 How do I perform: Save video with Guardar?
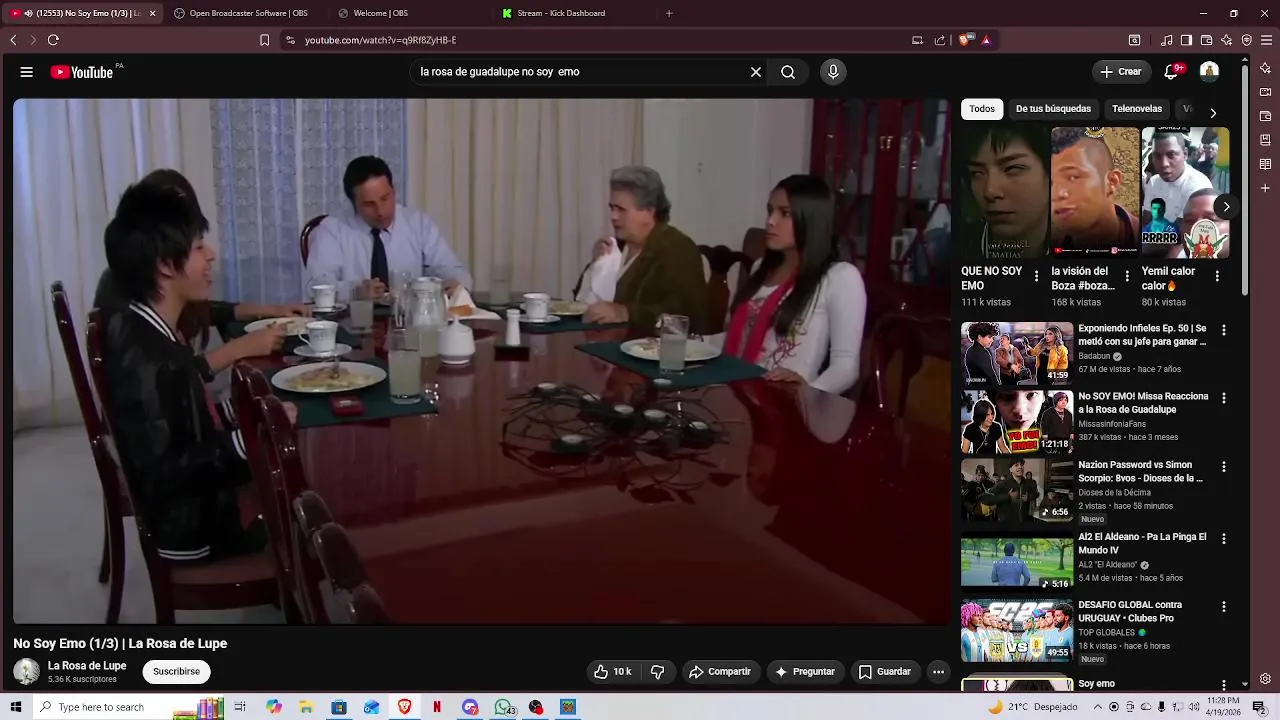(885, 672)
